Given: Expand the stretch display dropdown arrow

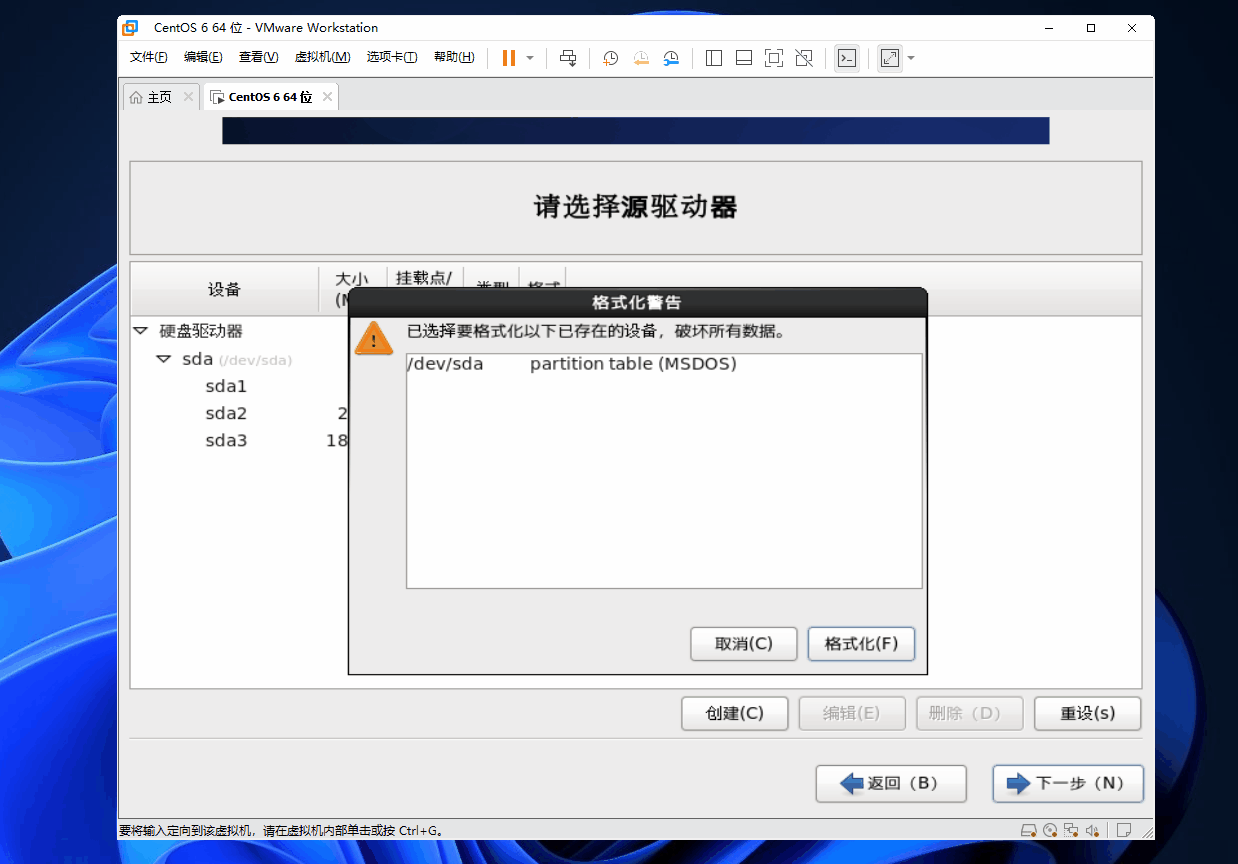Looking at the screenshot, I should pos(910,58).
